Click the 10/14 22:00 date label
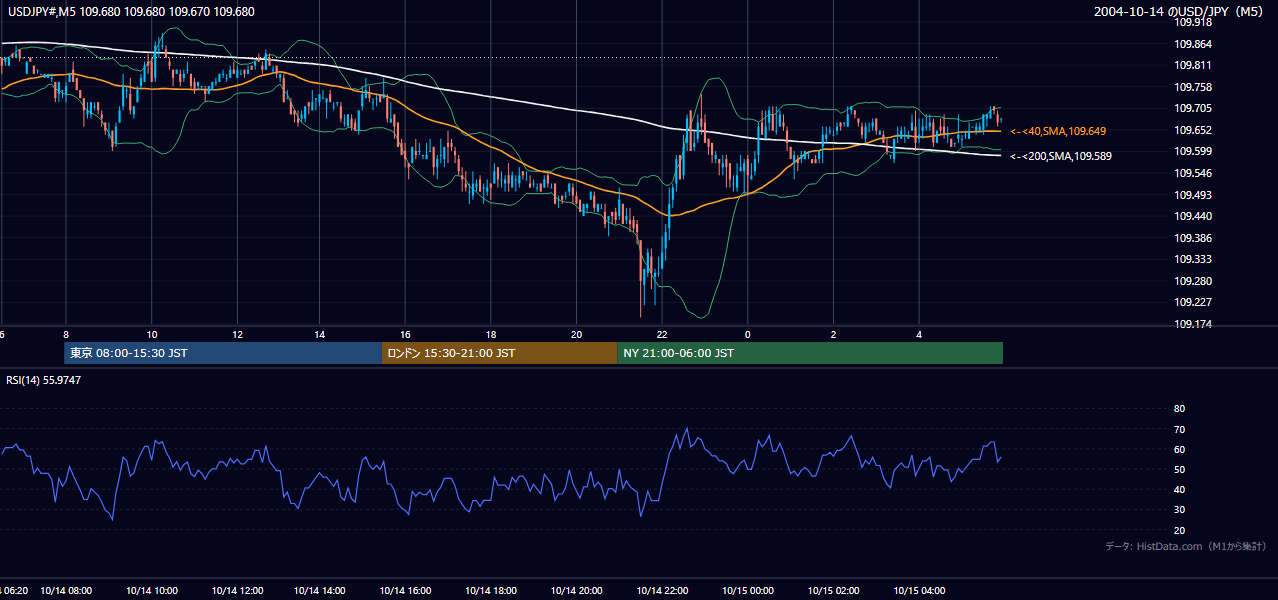The width and height of the screenshot is (1278, 600). 662,591
